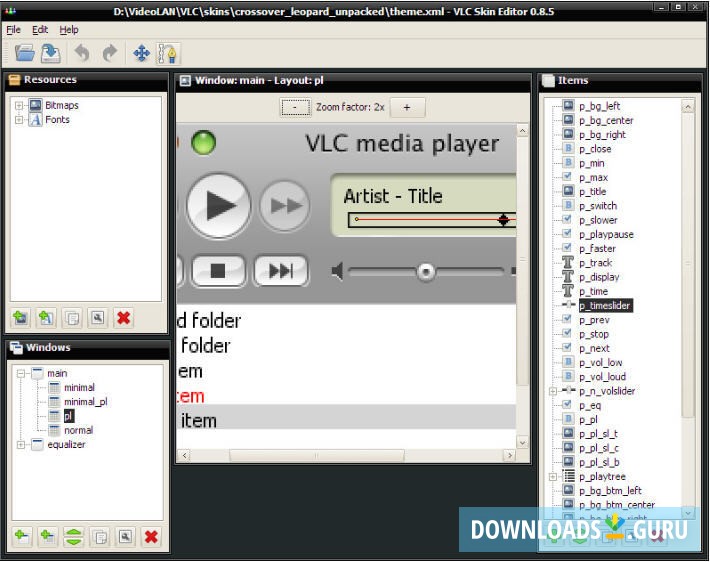The width and height of the screenshot is (710, 562).
Task: Open the Edit menu
Action: [40, 30]
